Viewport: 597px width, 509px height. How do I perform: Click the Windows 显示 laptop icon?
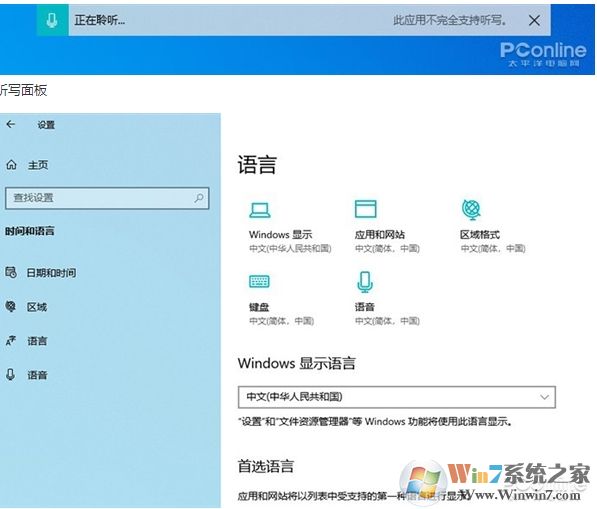[x=260, y=210]
